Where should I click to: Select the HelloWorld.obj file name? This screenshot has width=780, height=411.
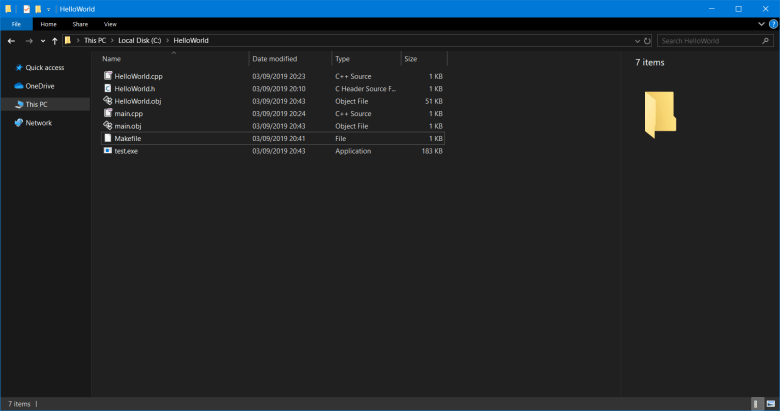[138, 101]
